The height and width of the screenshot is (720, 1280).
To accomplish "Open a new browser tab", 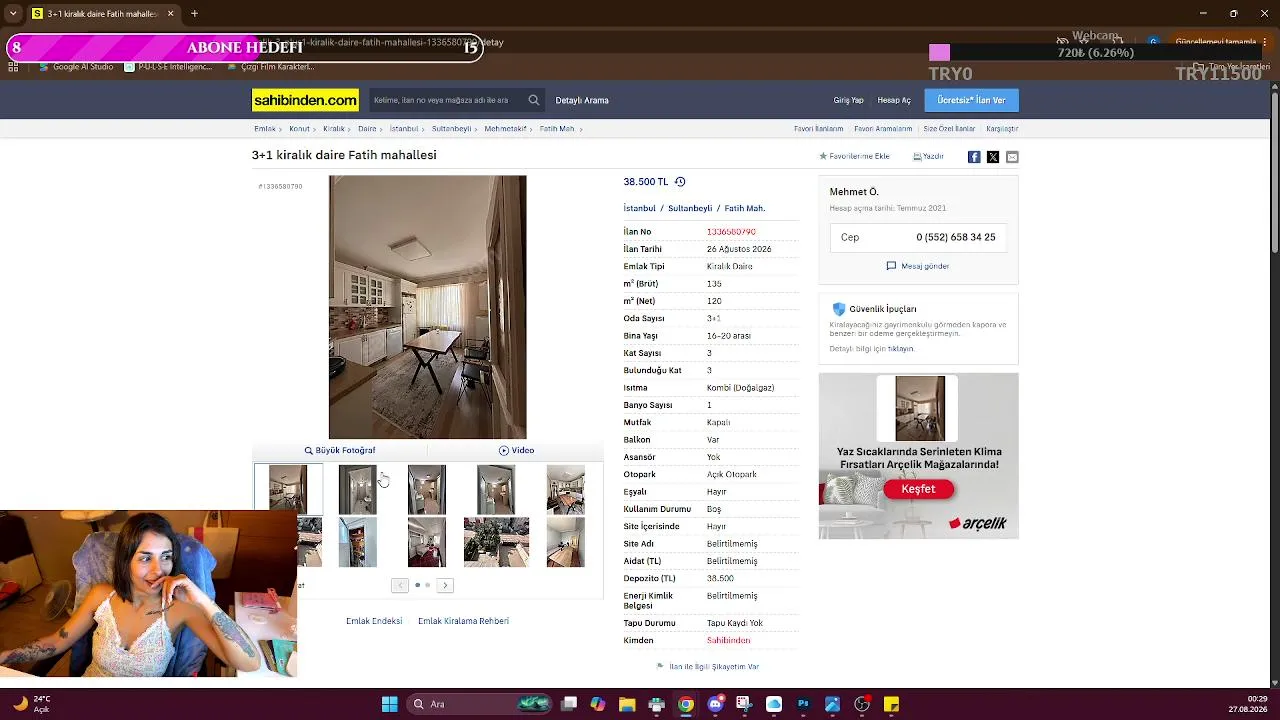I will coord(194,14).
